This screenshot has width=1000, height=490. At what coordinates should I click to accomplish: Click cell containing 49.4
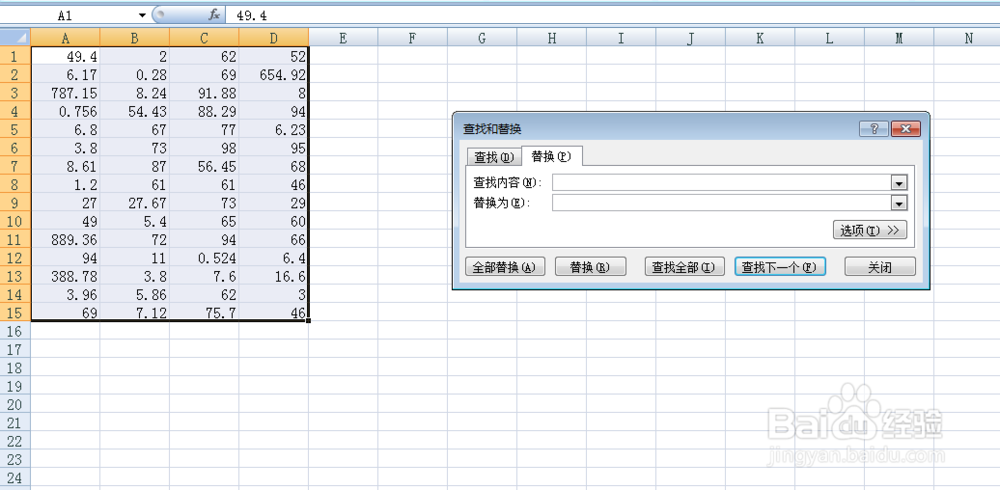pyautogui.click(x=66, y=56)
